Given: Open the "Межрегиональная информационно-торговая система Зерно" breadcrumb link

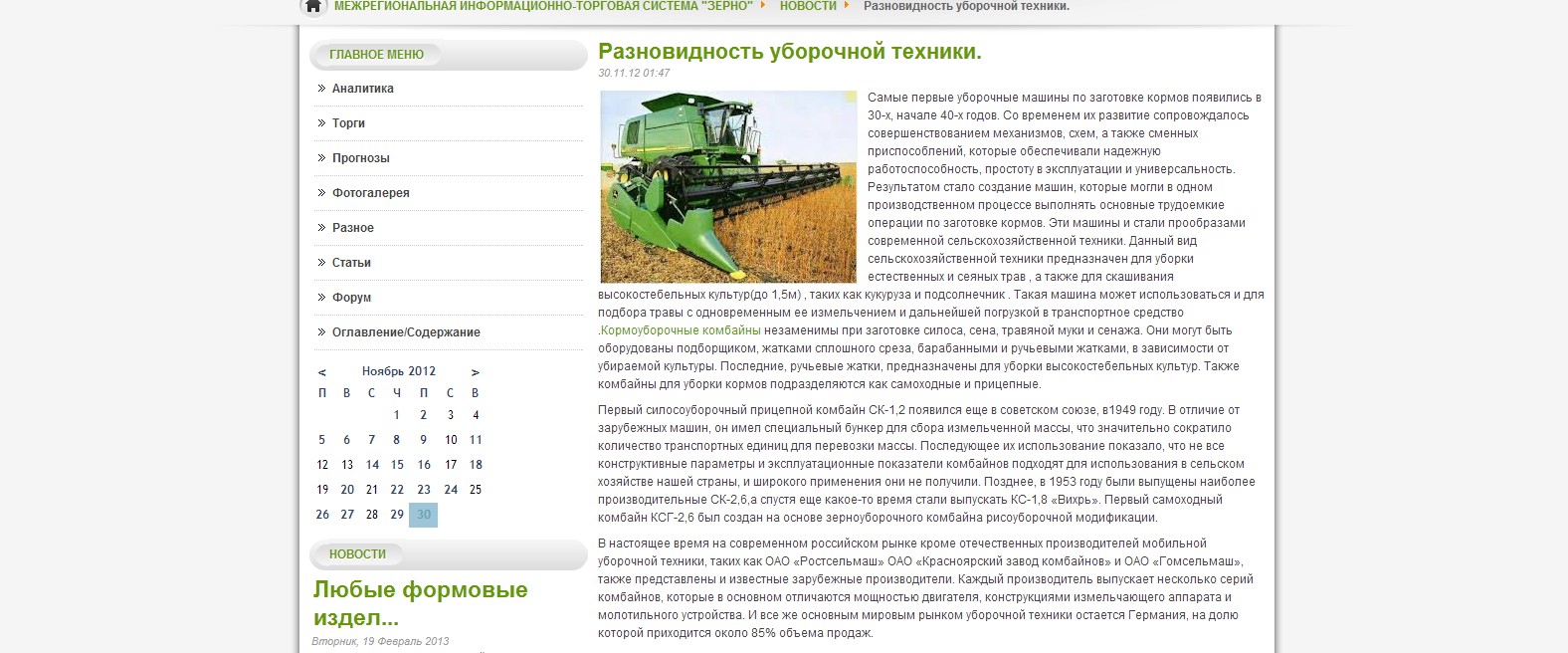Looking at the screenshot, I should [545, 6].
